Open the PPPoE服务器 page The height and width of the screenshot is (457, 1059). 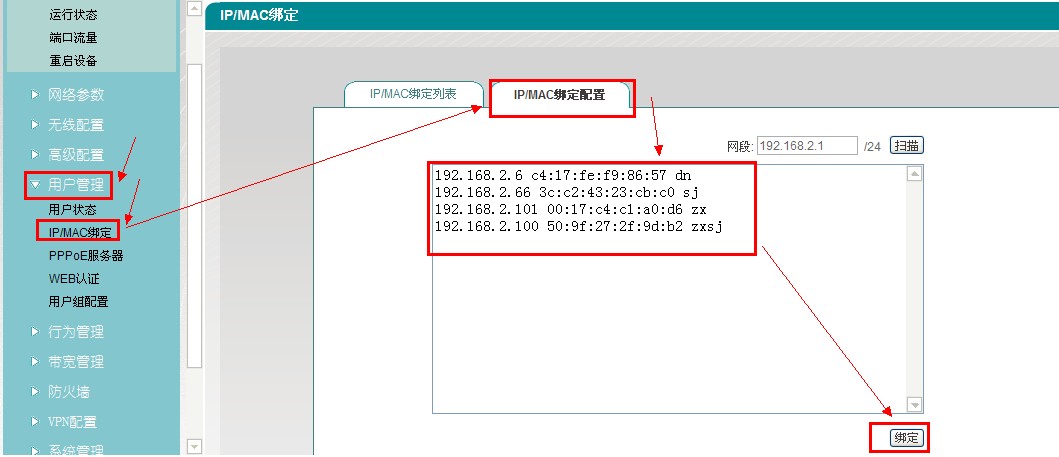pyautogui.click(x=86, y=256)
